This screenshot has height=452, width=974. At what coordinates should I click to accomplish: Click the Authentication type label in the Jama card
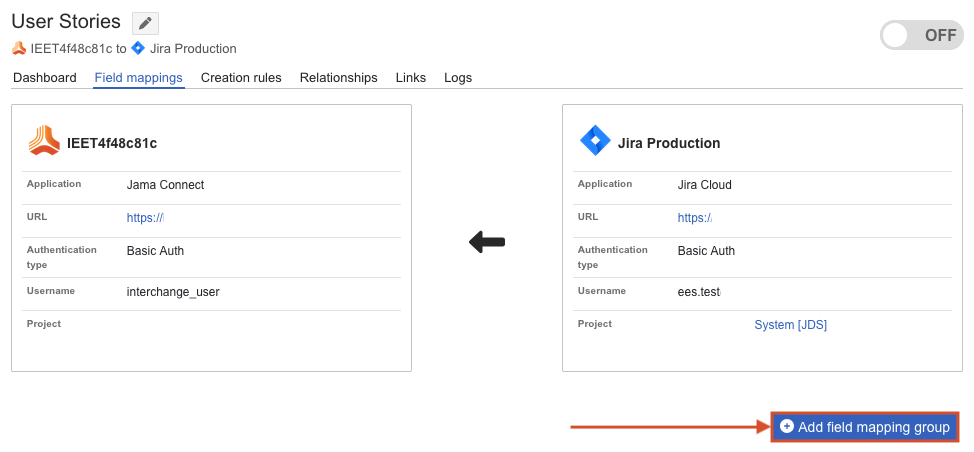pos(61,257)
